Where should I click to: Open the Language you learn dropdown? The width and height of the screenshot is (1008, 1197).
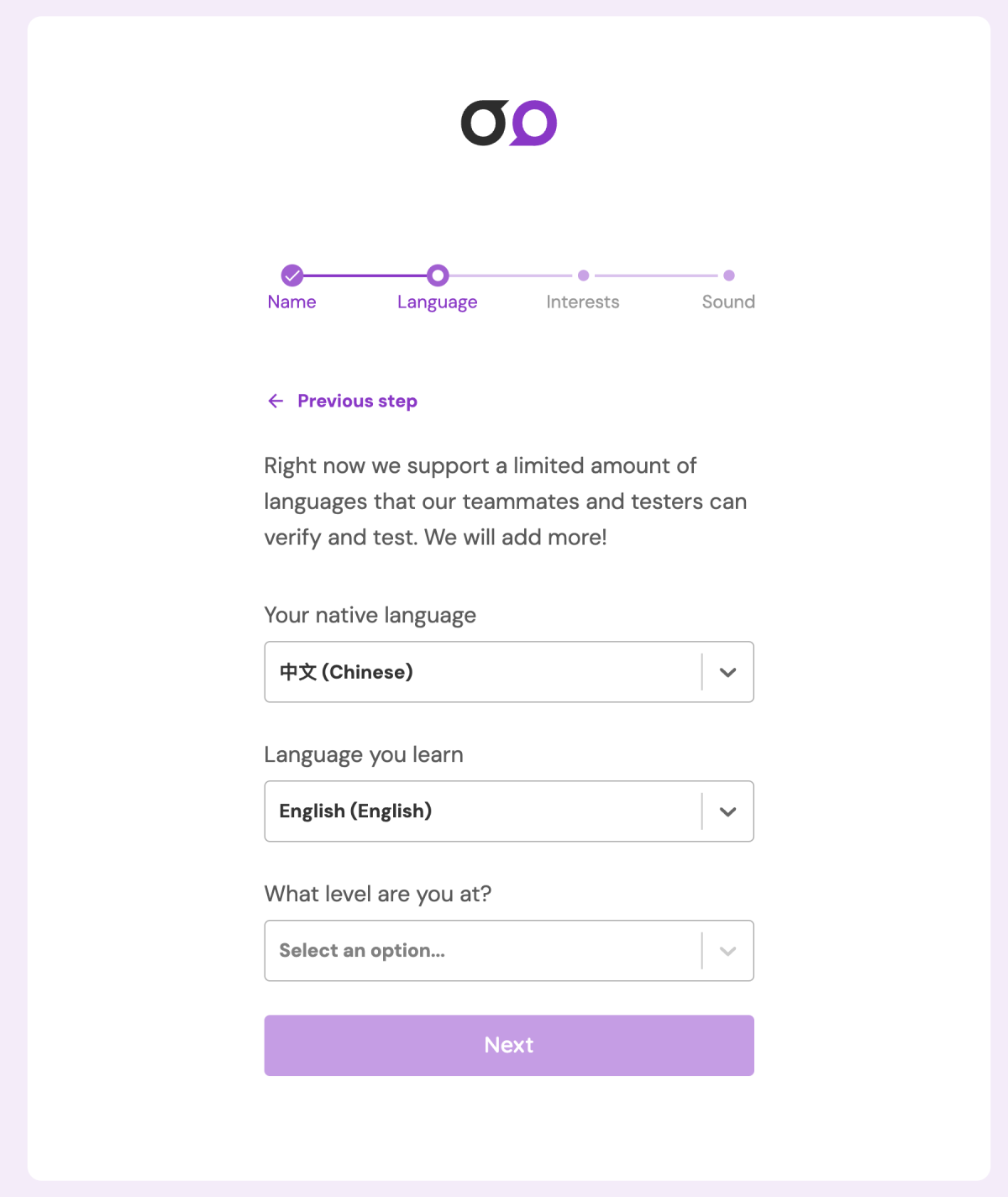483,811
